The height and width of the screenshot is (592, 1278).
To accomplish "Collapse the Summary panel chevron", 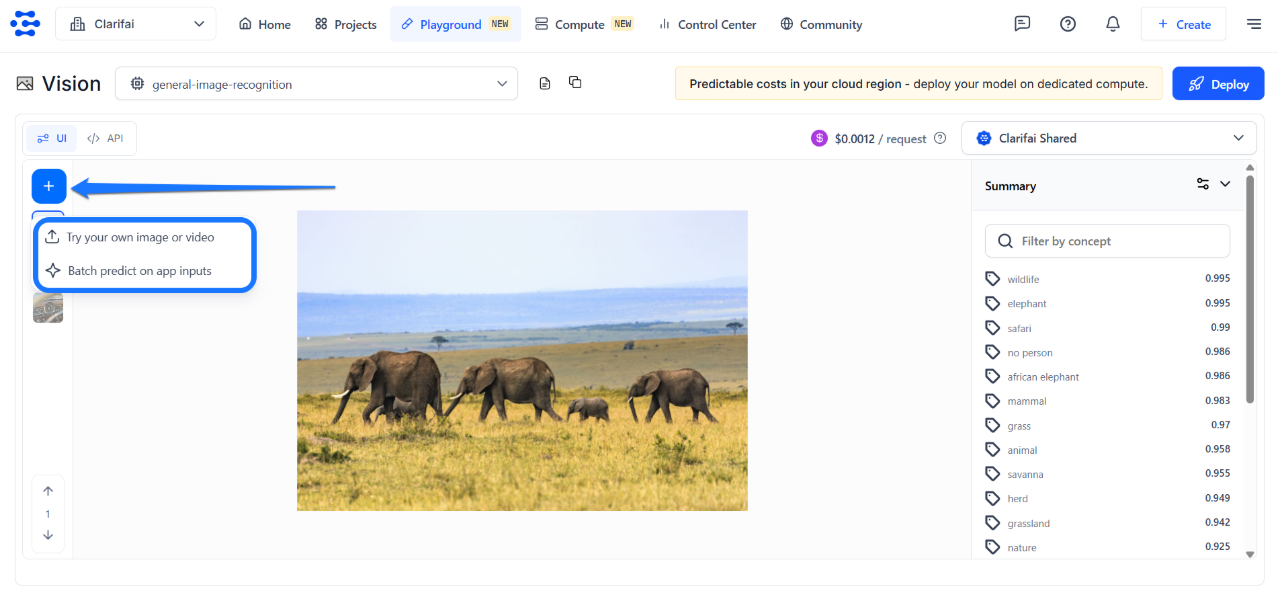I will [x=1225, y=184].
